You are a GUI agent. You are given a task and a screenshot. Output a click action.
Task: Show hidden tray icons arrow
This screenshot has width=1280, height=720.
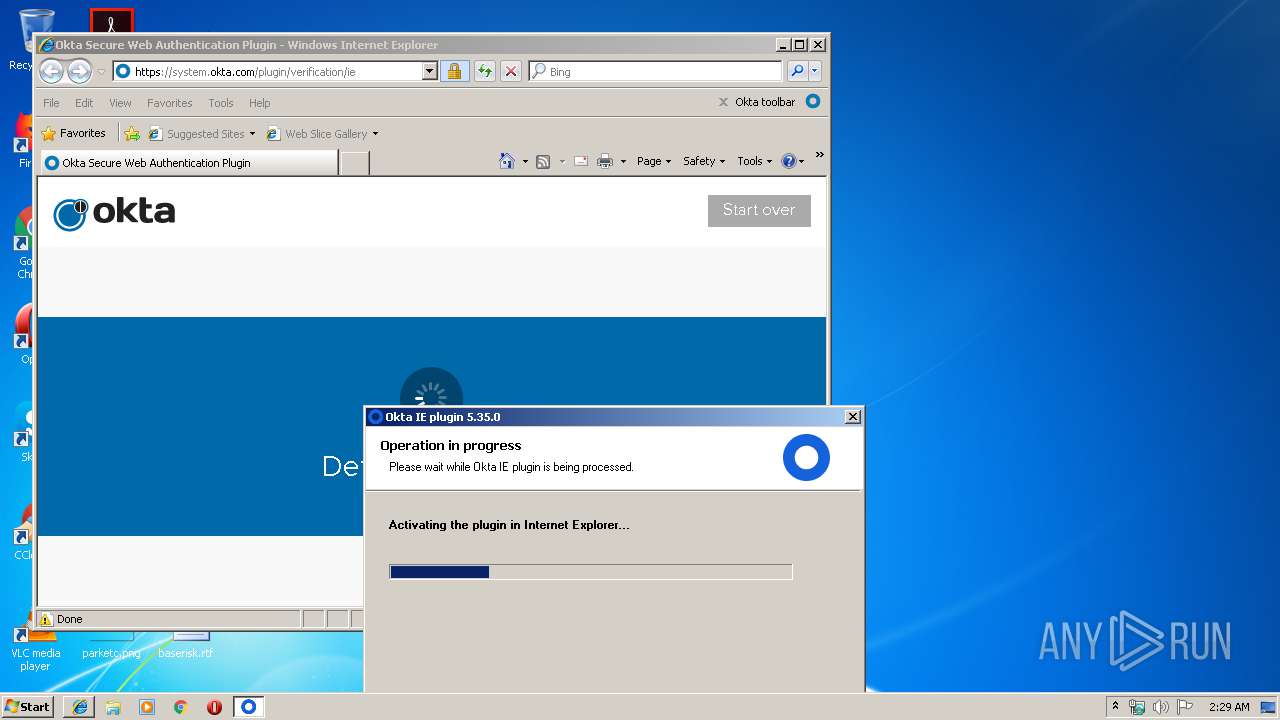click(1115, 706)
